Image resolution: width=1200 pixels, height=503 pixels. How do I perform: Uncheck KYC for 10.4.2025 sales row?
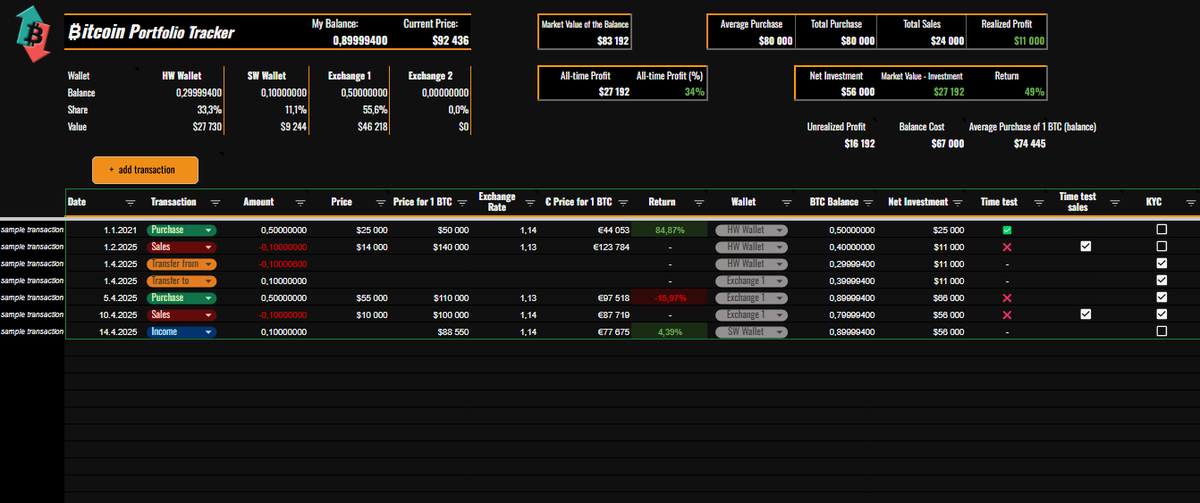[x=1161, y=314]
